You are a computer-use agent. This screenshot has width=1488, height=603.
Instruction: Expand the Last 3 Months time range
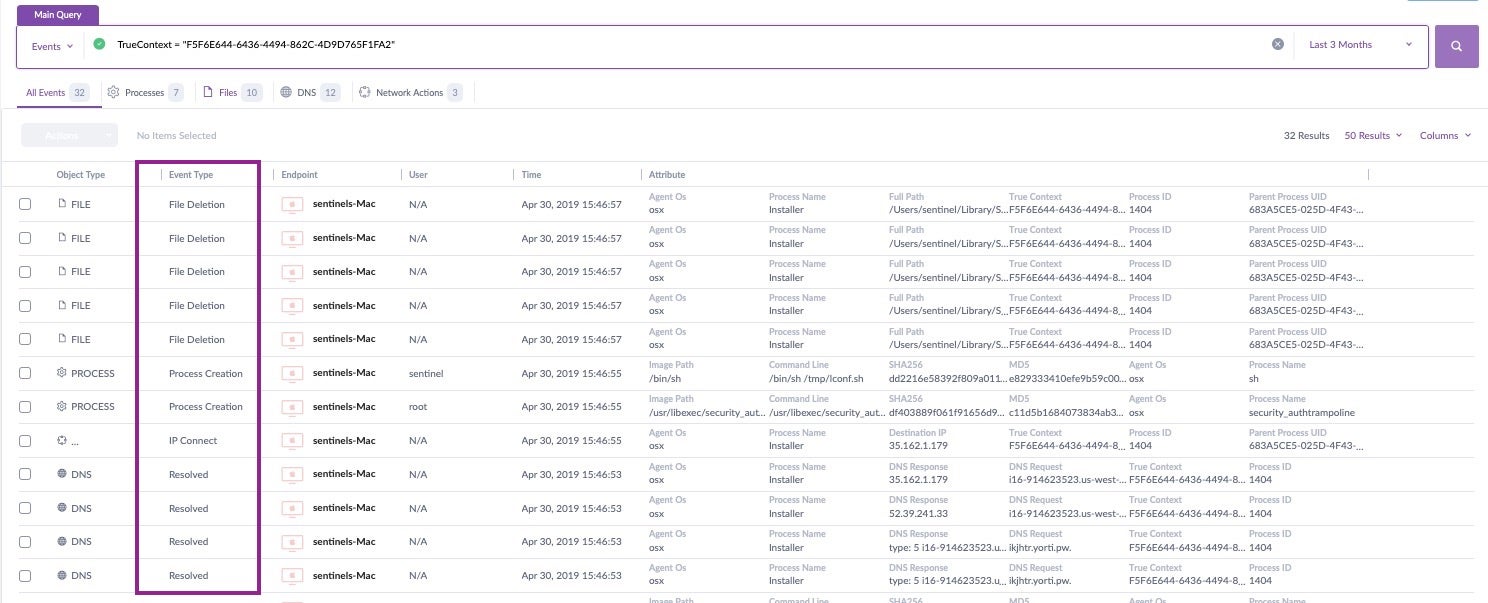tap(1360, 45)
